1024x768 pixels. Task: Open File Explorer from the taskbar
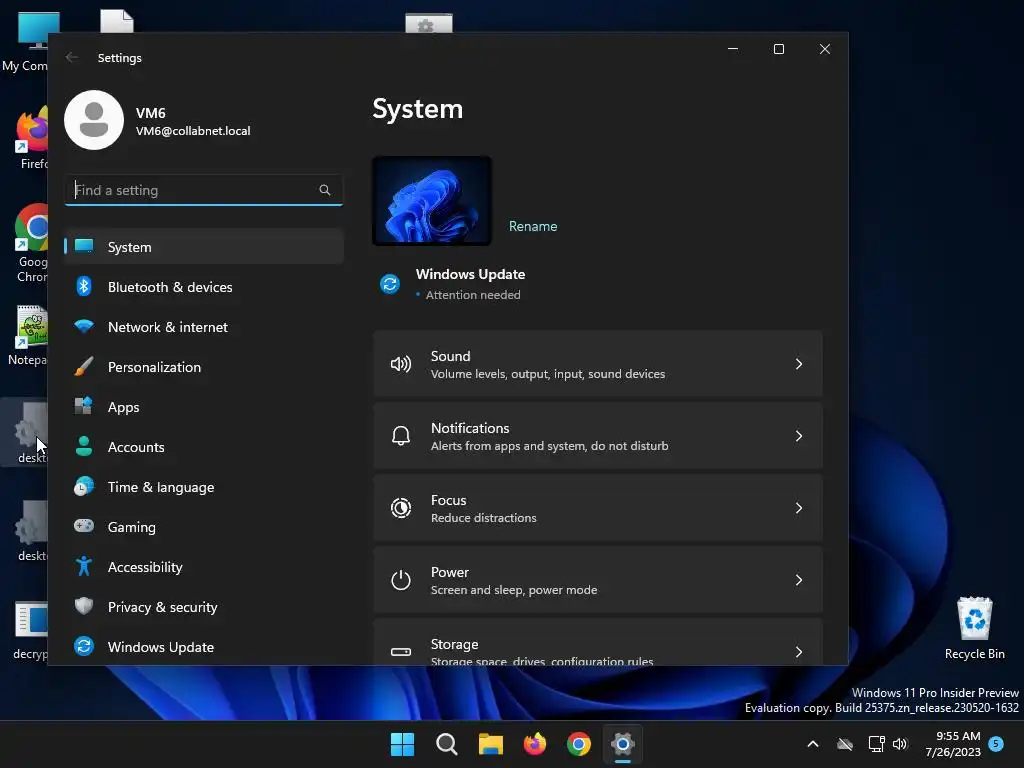[x=490, y=744]
